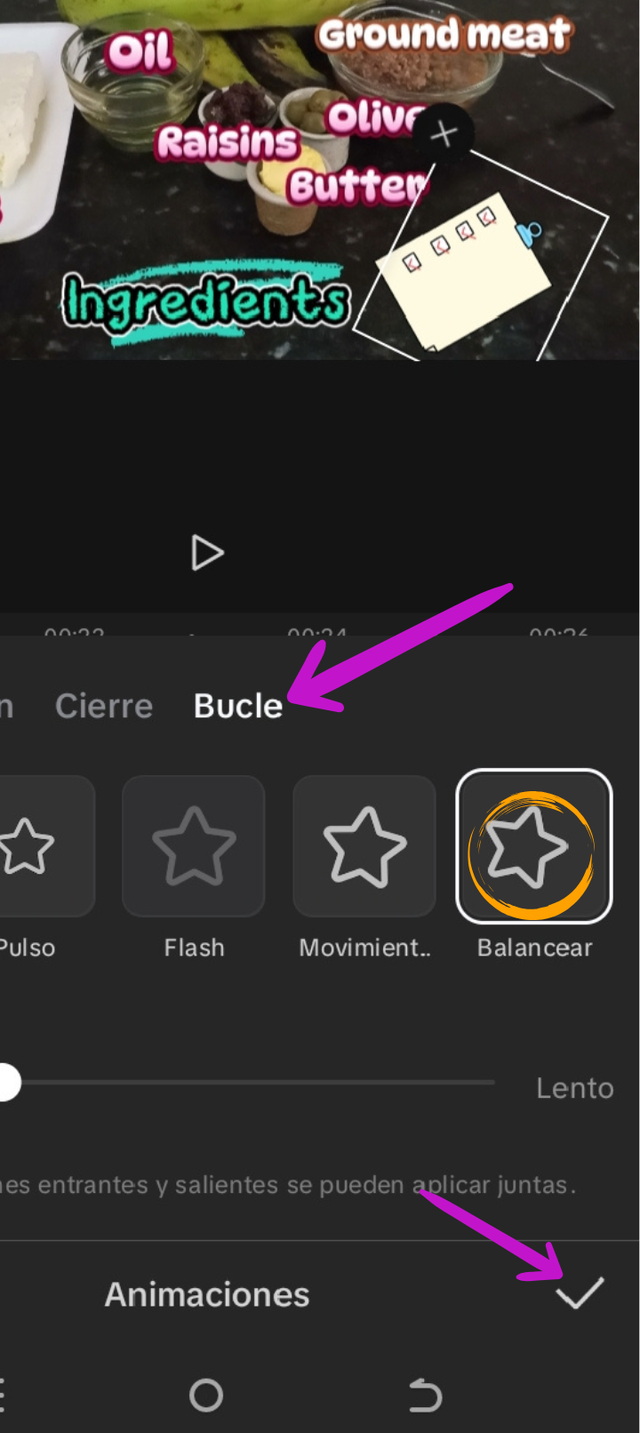Tap the Lento label beside the slider

(575, 1088)
